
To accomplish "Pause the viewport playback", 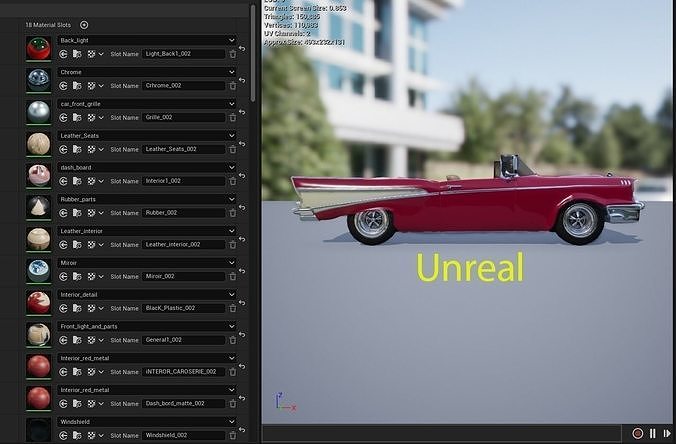I will point(653,433).
